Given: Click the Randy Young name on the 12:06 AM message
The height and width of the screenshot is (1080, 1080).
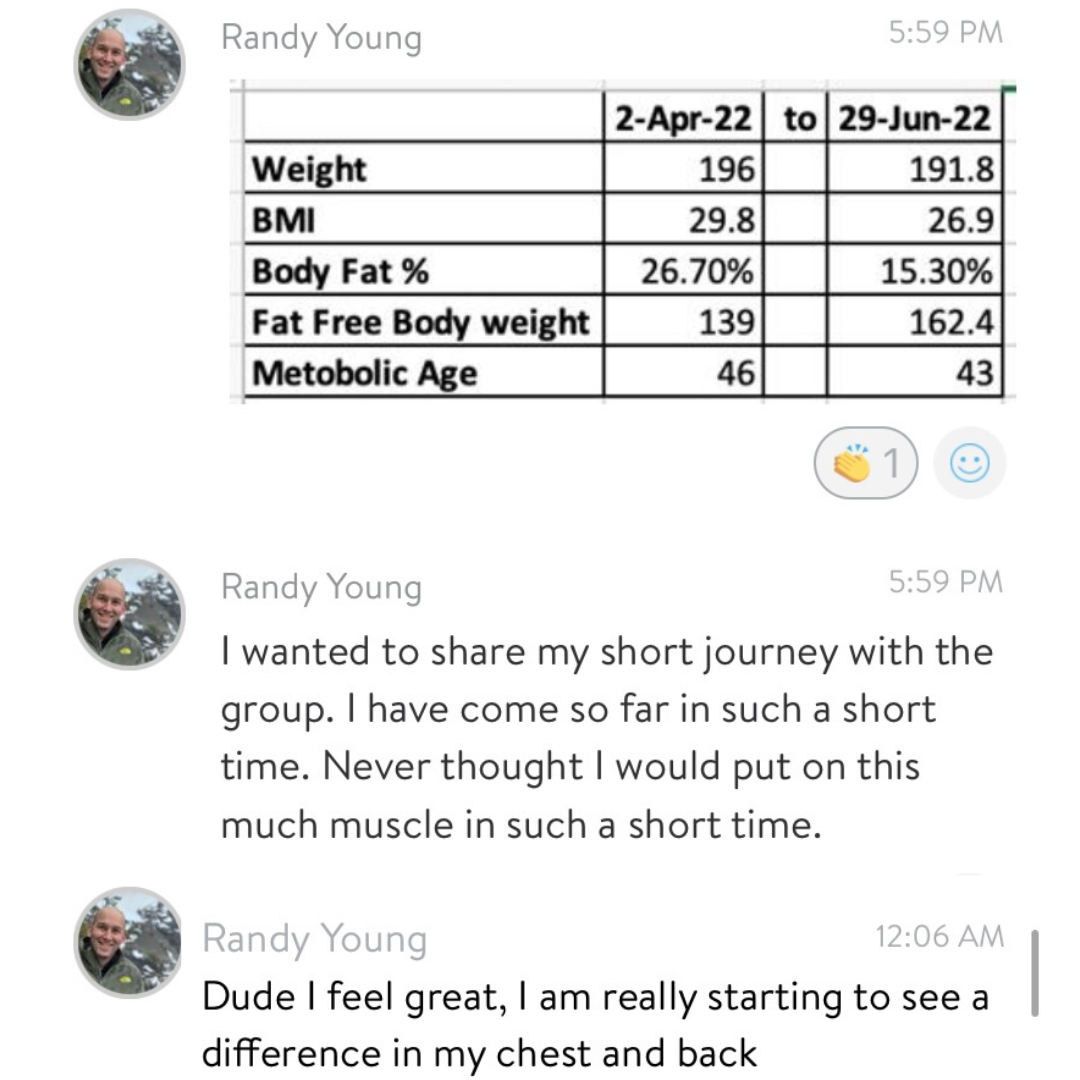Looking at the screenshot, I should pos(314,939).
